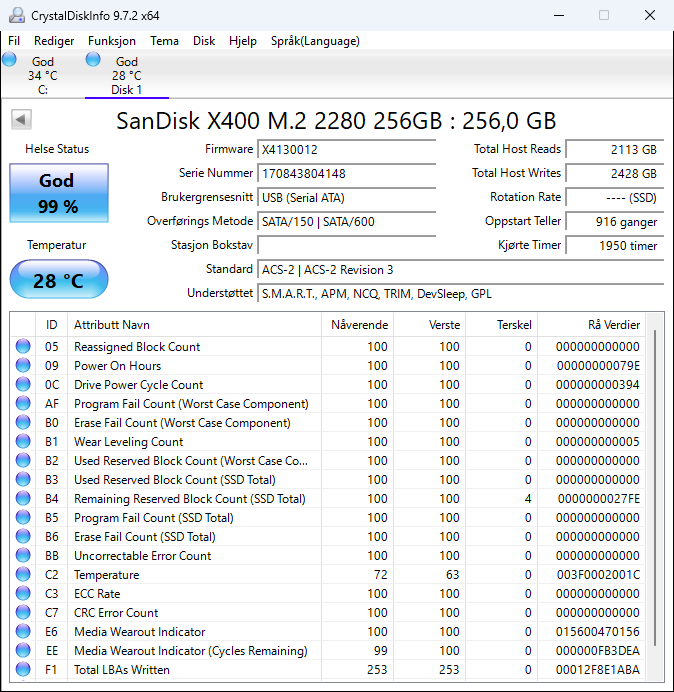Click the Nåverende column header
This screenshot has height=692, width=674.
[358, 325]
